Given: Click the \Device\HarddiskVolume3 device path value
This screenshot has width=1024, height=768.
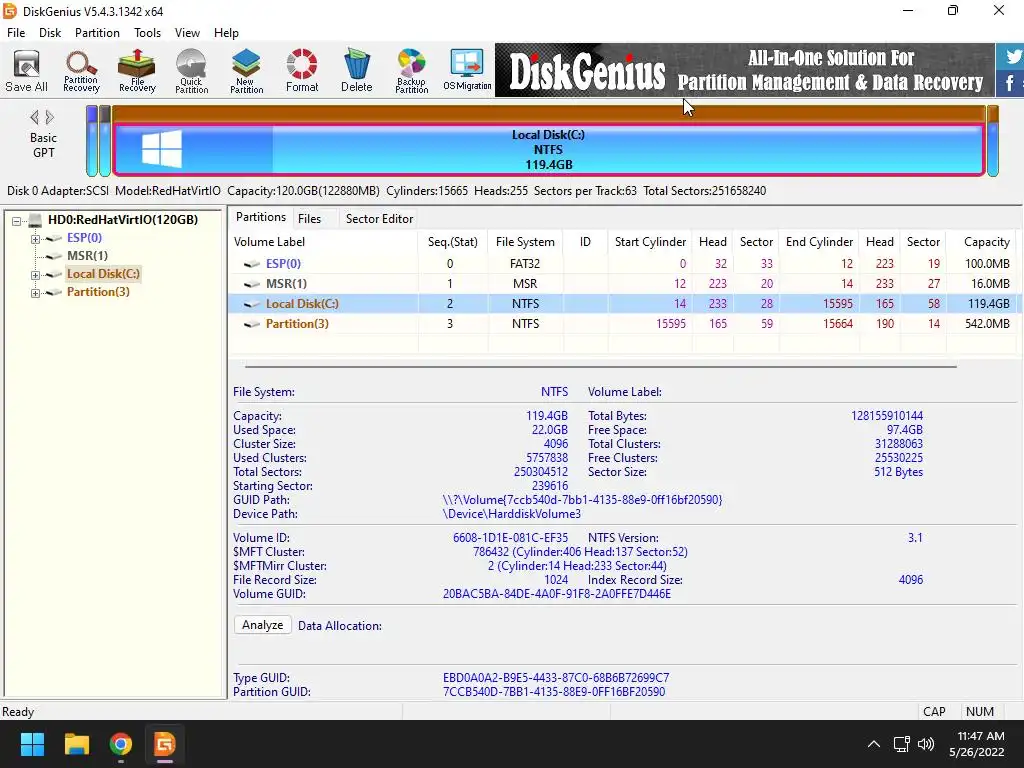Looking at the screenshot, I should coord(511,514).
